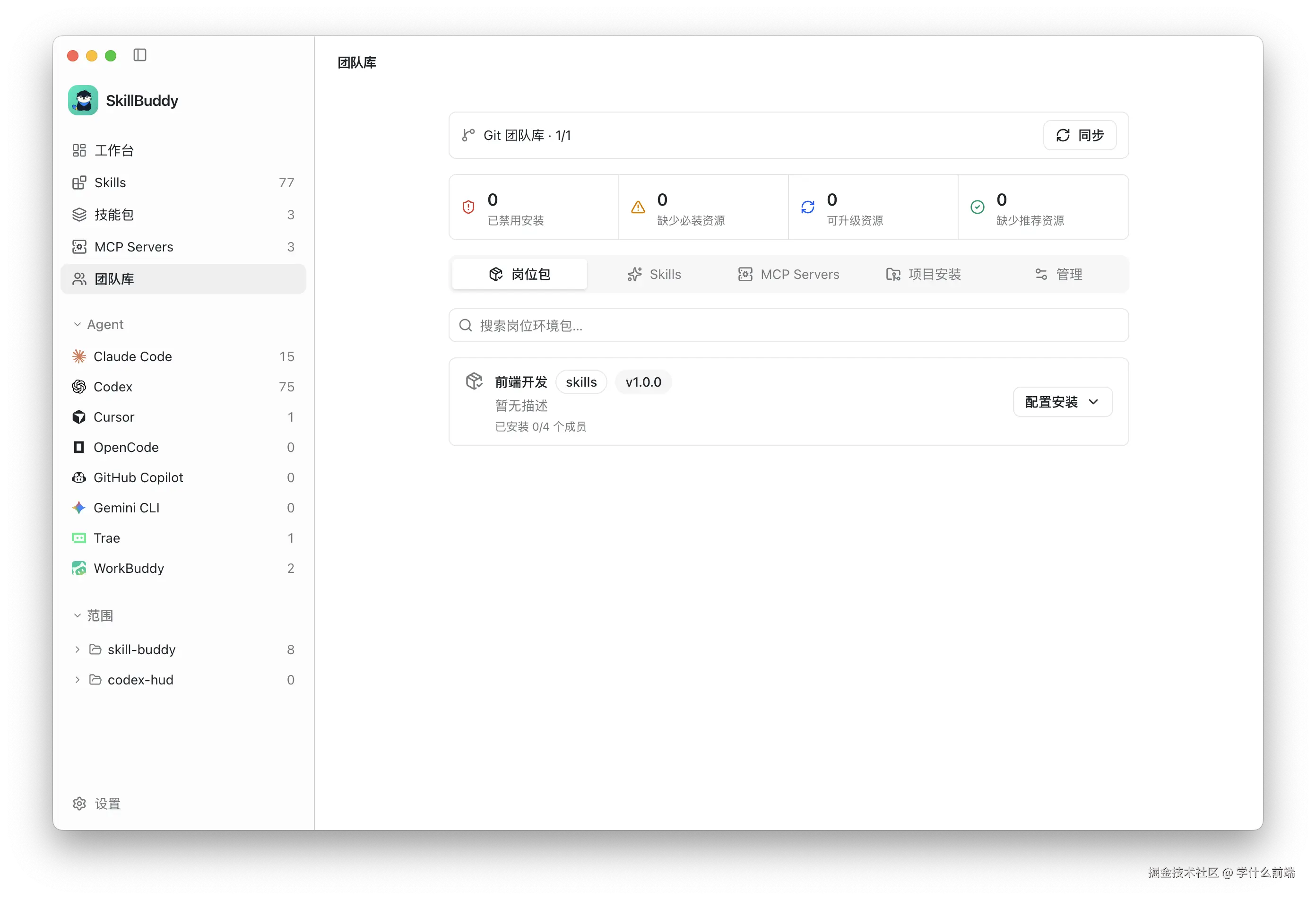Switch to the Skills tab
1316x900 pixels.
click(654, 275)
